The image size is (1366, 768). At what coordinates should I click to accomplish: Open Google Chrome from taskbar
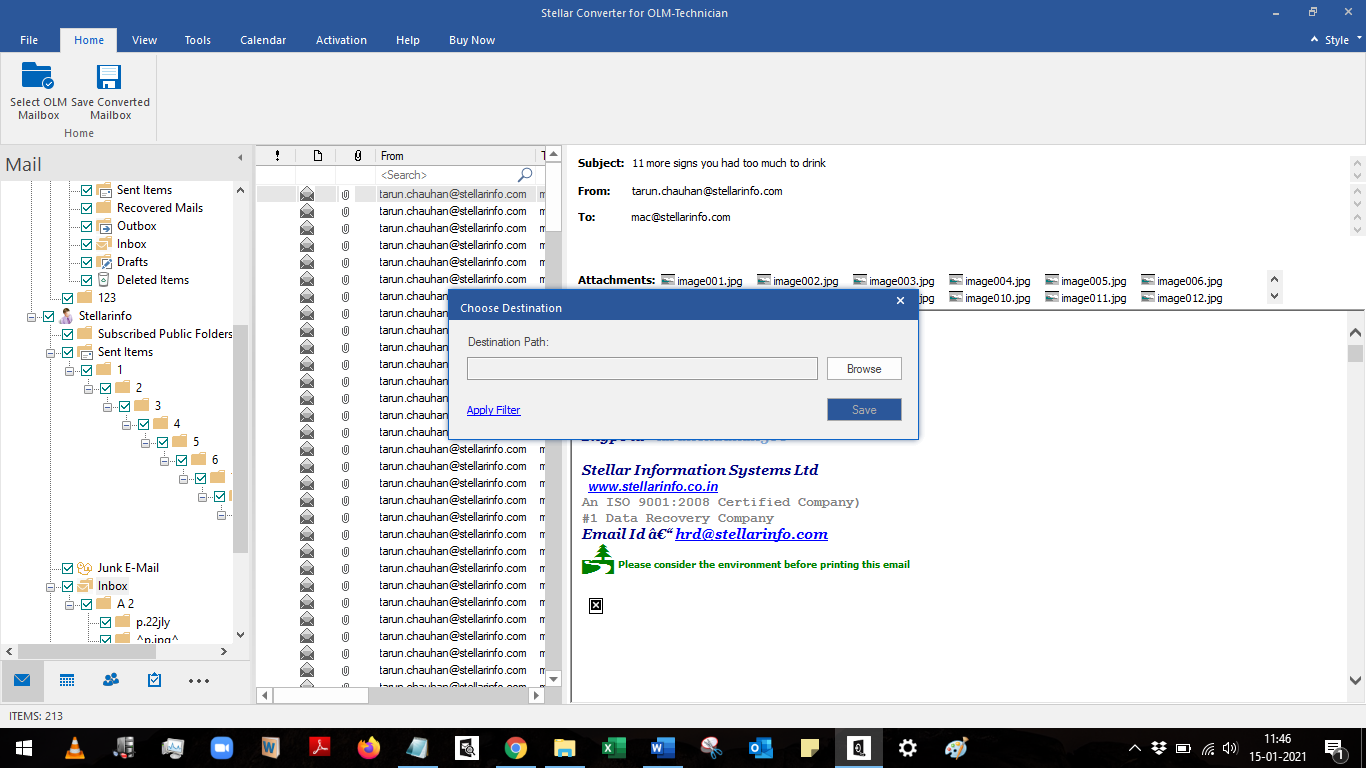pos(515,748)
